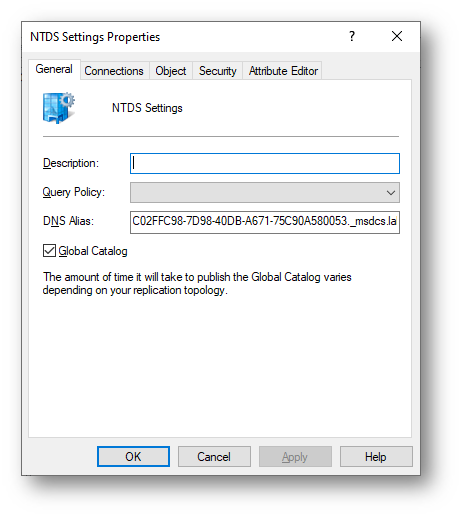Click the Query Policy label text
The image size is (463, 518).
74,192
